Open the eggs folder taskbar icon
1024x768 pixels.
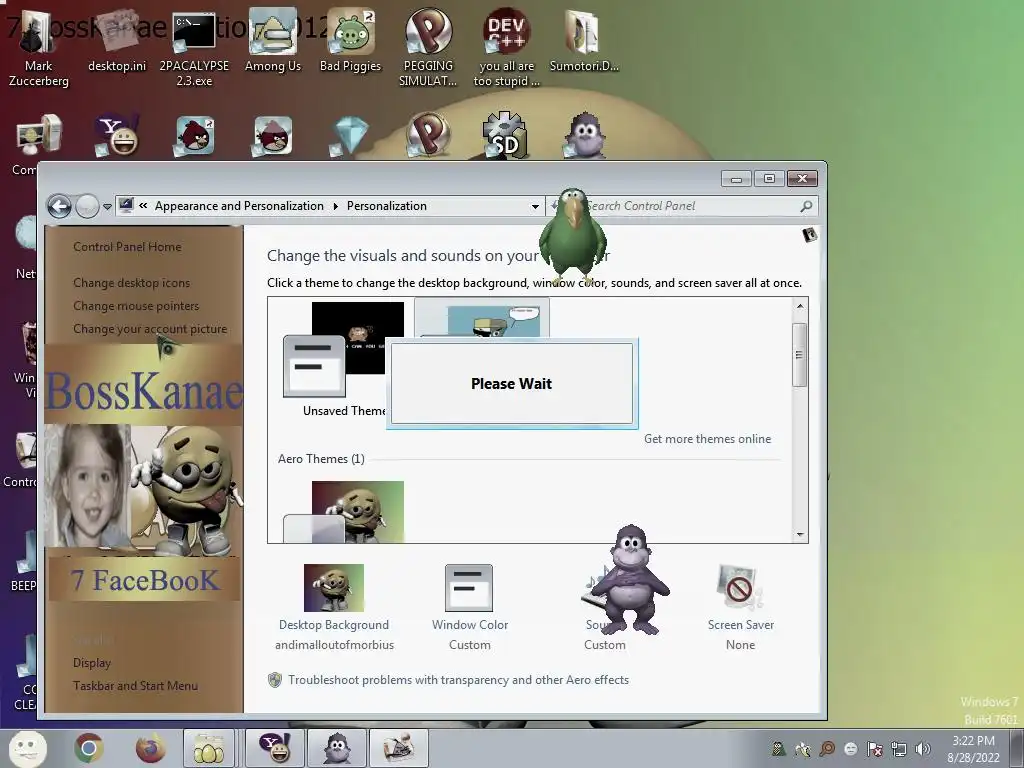coord(209,748)
